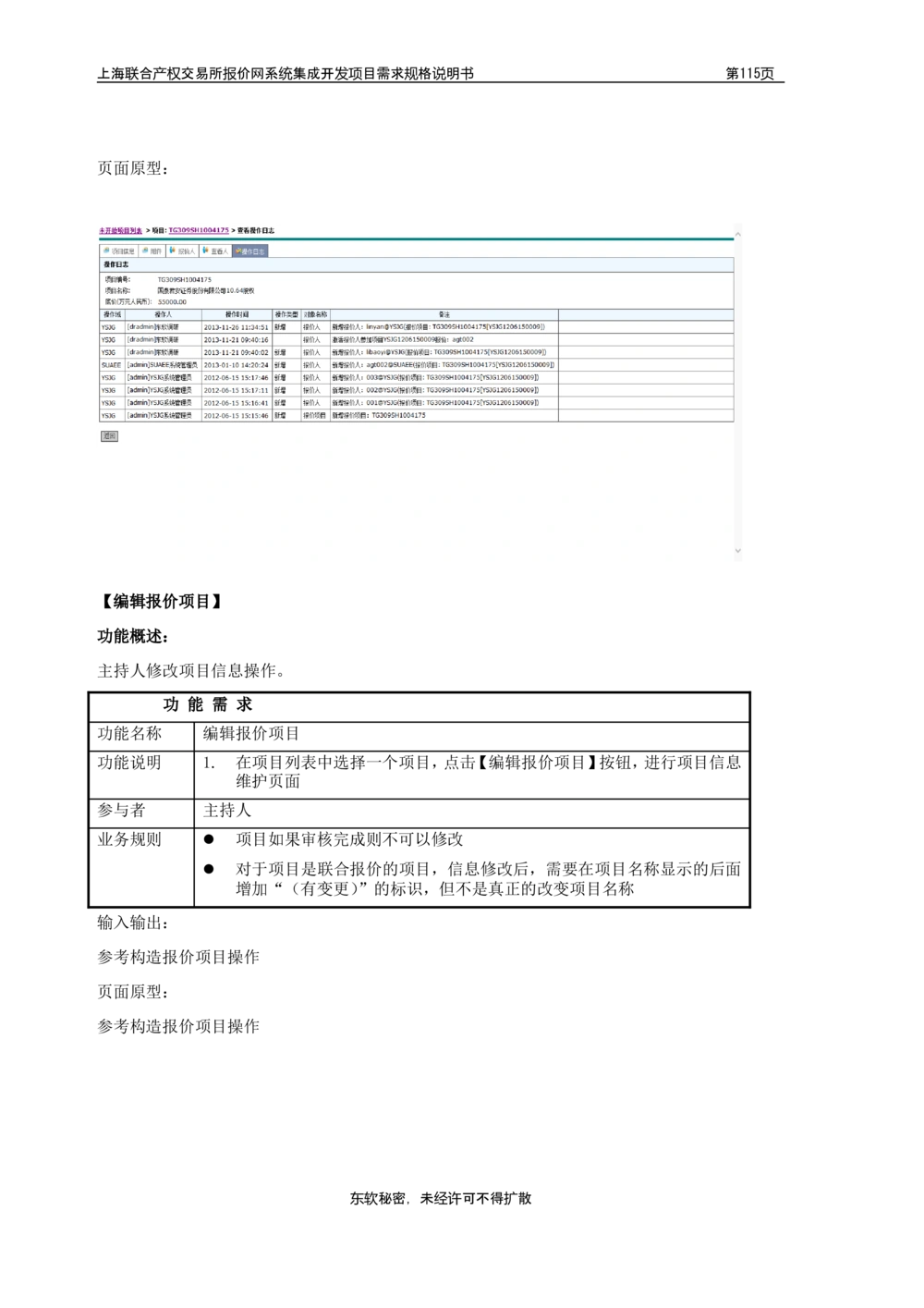
Task: Click the 项目信息 tab icon
Action: [106, 251]
